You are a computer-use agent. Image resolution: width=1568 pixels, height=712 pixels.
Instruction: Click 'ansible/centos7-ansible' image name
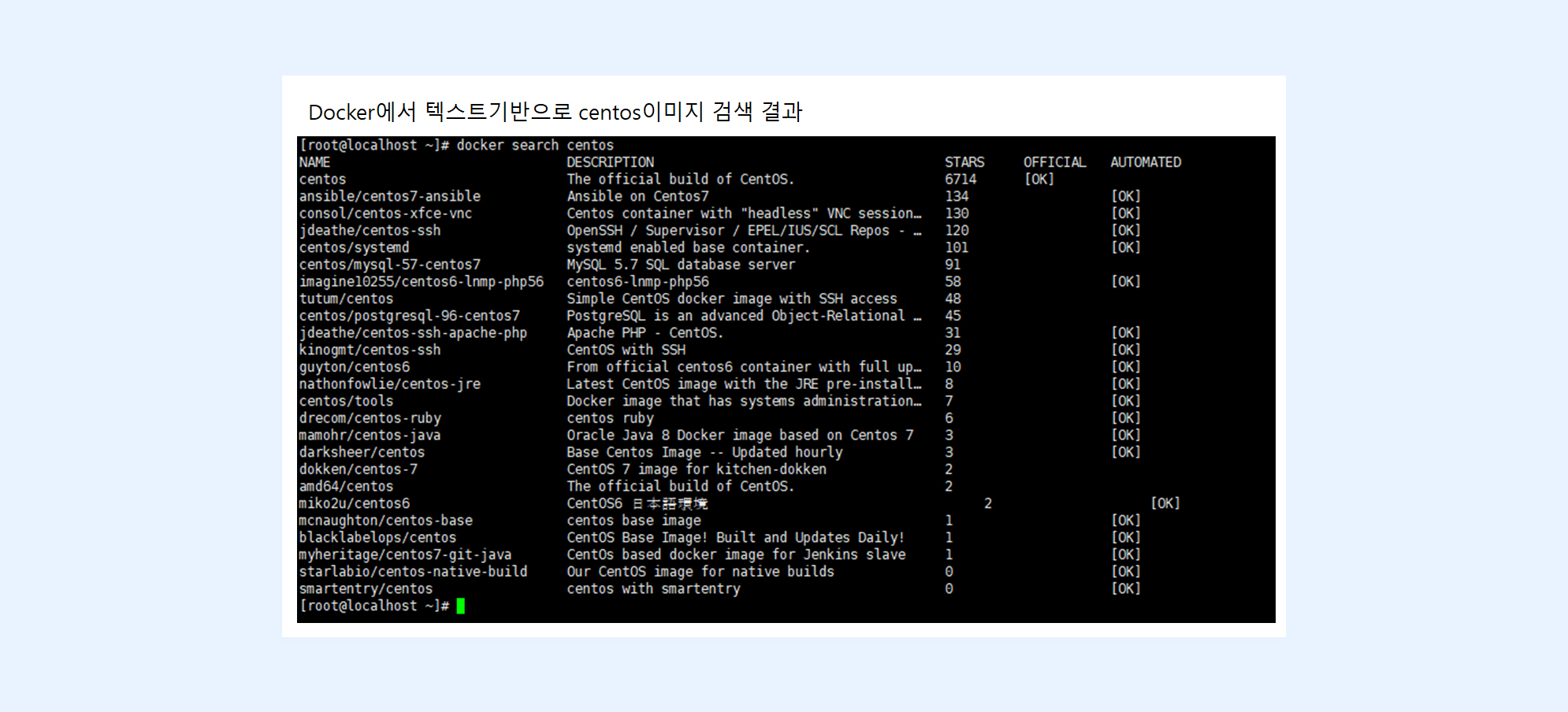click(x=389, y=196)
